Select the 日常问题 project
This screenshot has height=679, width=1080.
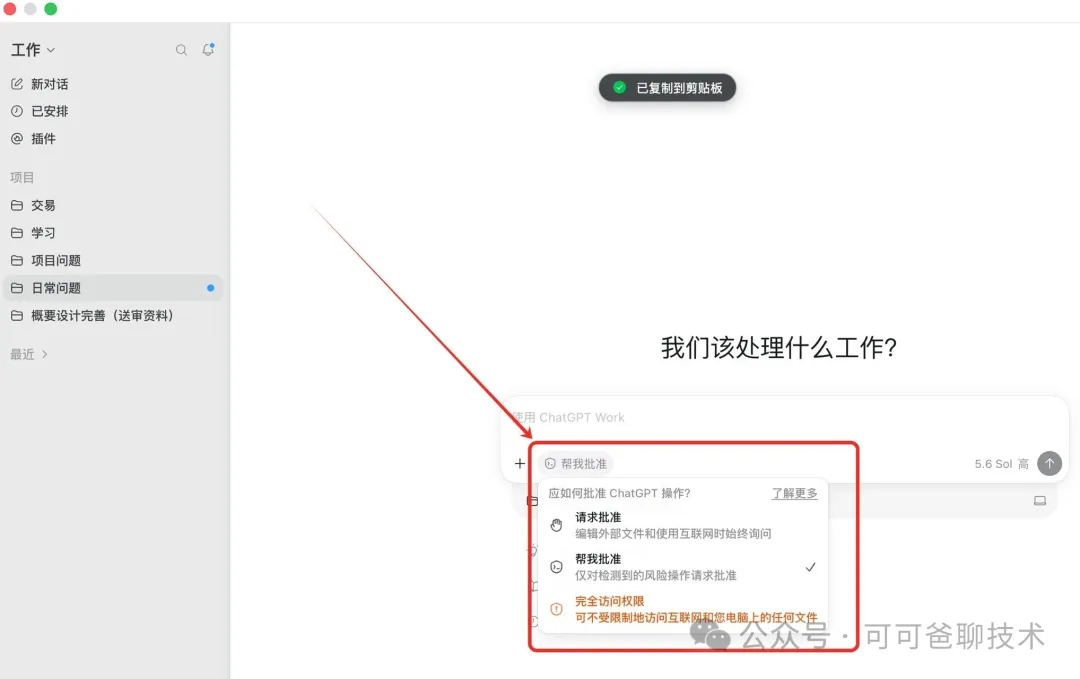pos(114,288)
